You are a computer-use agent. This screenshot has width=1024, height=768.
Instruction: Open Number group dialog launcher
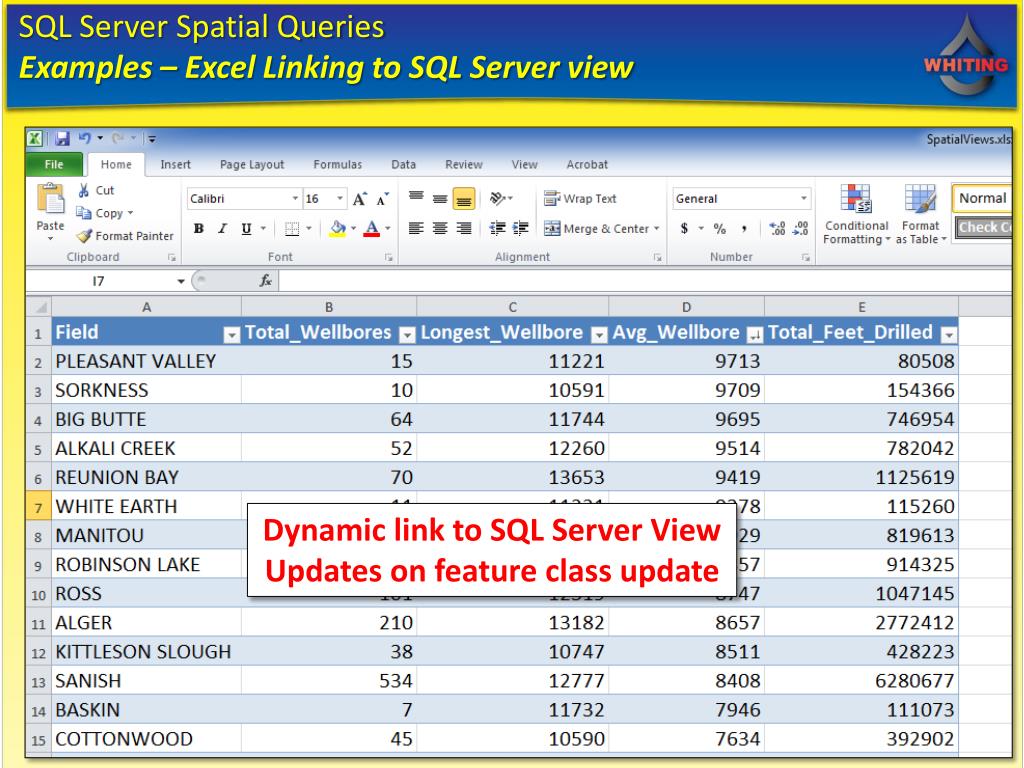click(806, 257)
